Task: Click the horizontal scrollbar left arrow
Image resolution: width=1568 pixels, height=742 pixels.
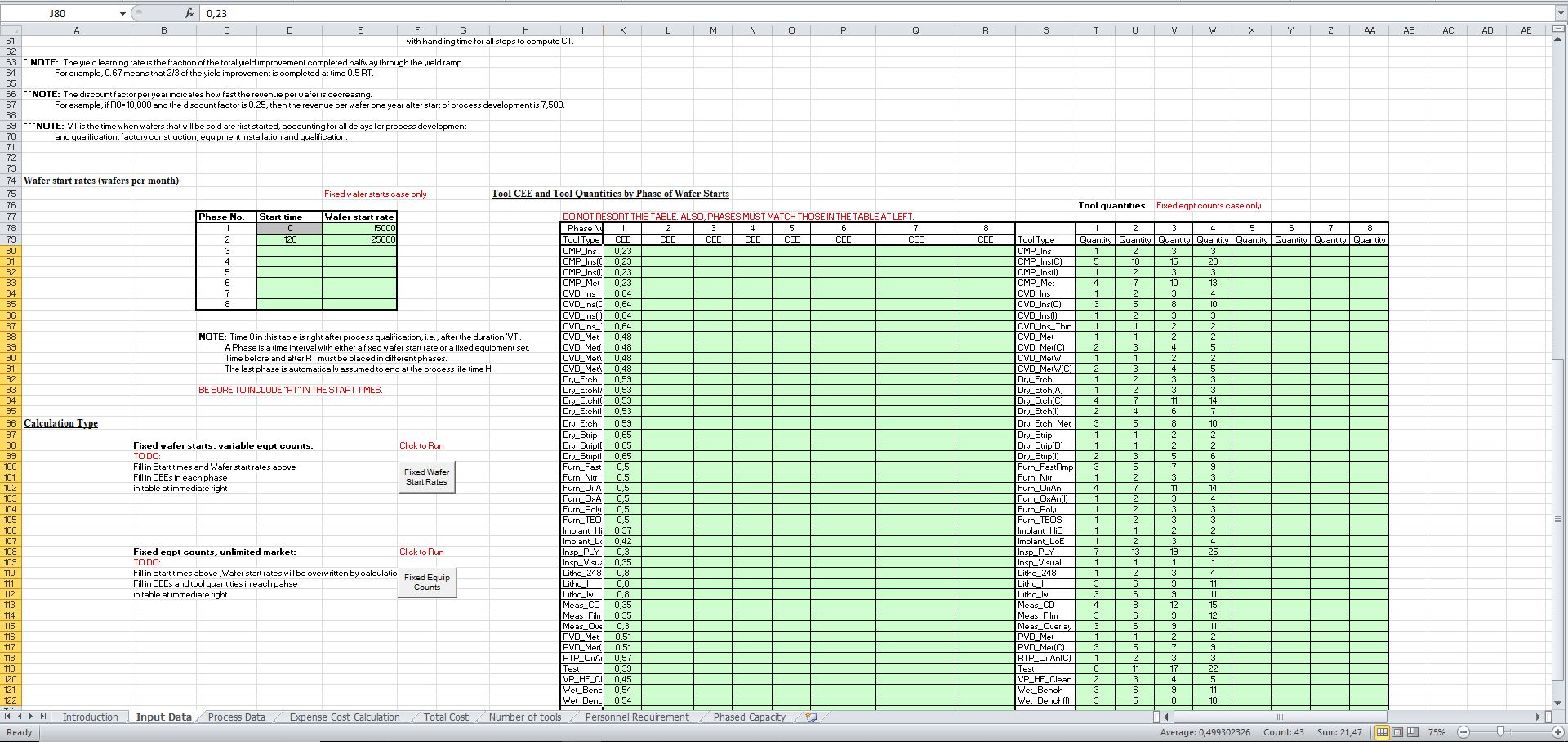Action: click(x=1166, y=717)
